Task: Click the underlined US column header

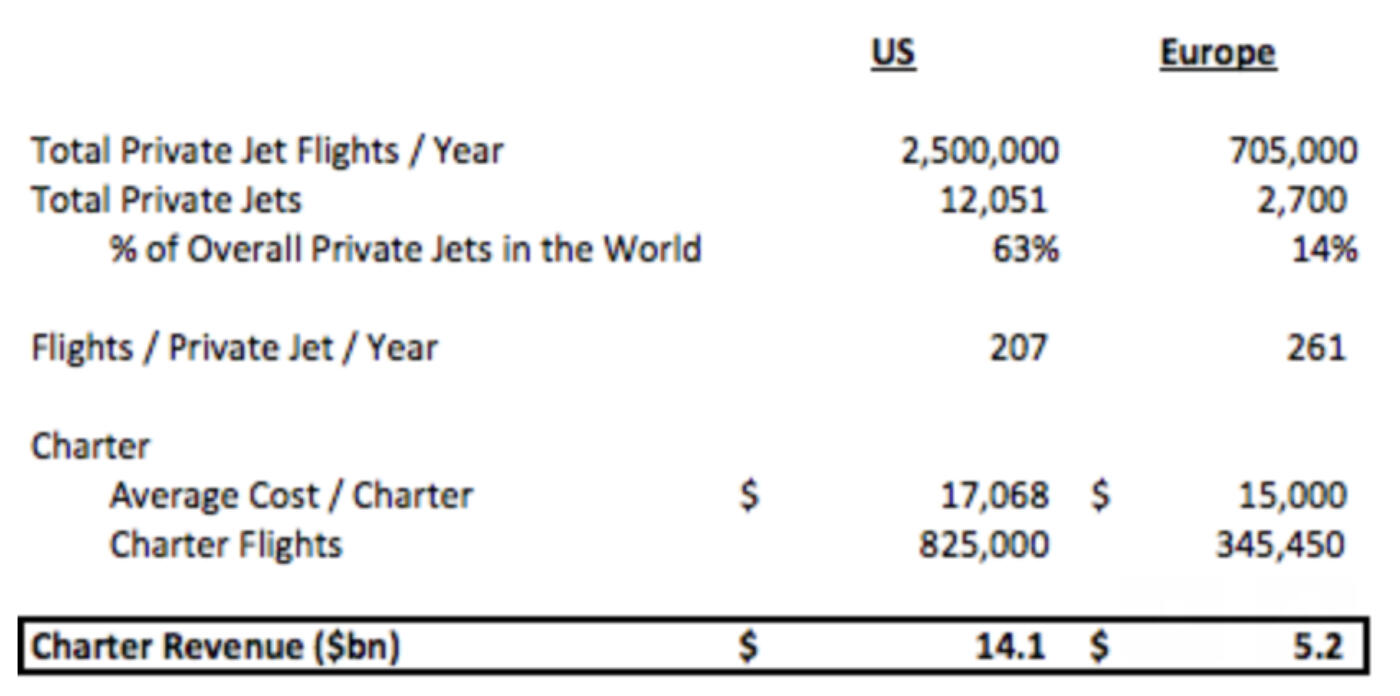Action: tap(892, 52)
